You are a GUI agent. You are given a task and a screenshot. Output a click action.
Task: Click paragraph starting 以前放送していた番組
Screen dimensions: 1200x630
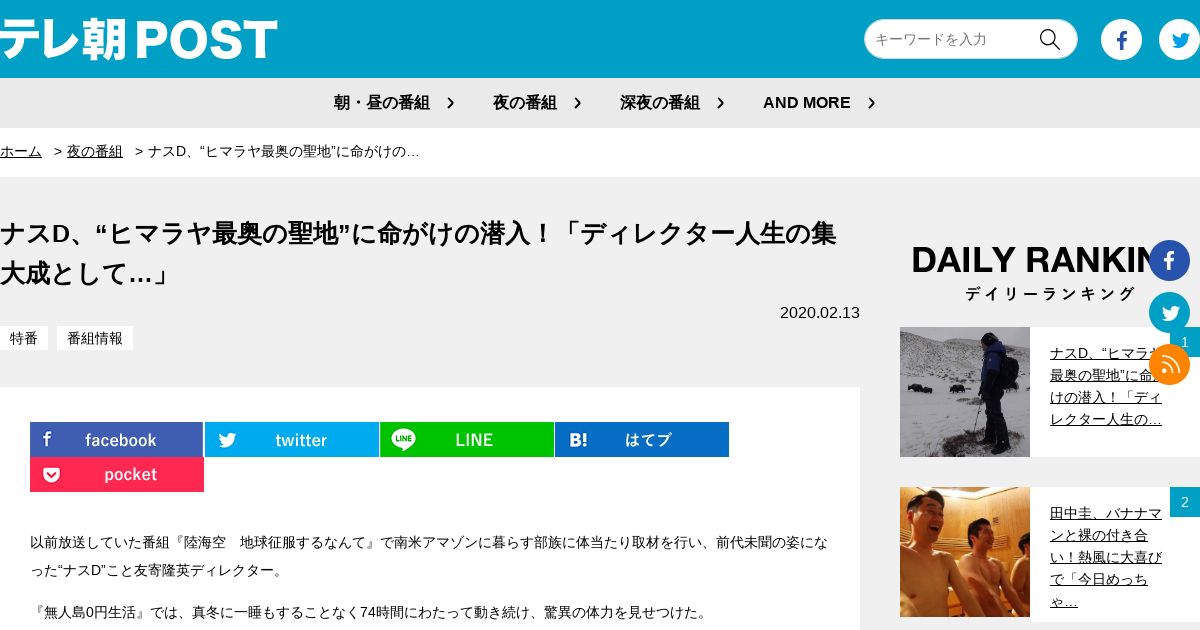click(429, 556)
